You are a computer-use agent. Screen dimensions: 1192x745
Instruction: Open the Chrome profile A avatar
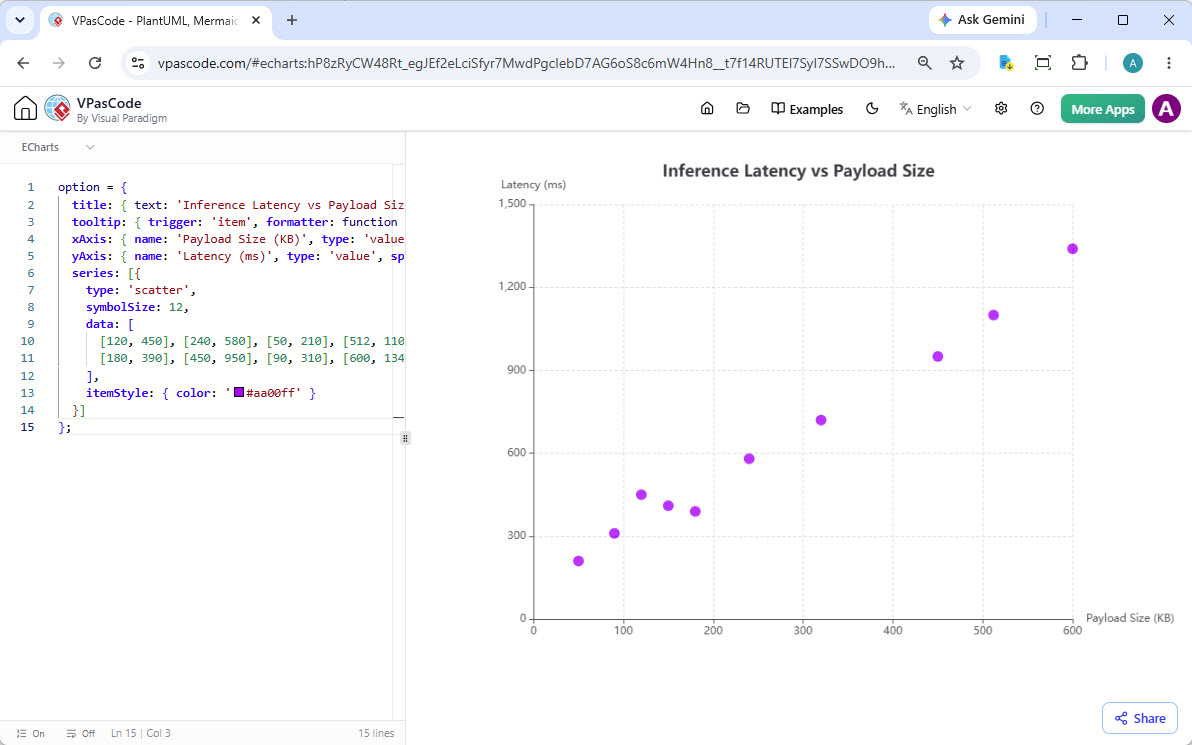click(1133, 63)
